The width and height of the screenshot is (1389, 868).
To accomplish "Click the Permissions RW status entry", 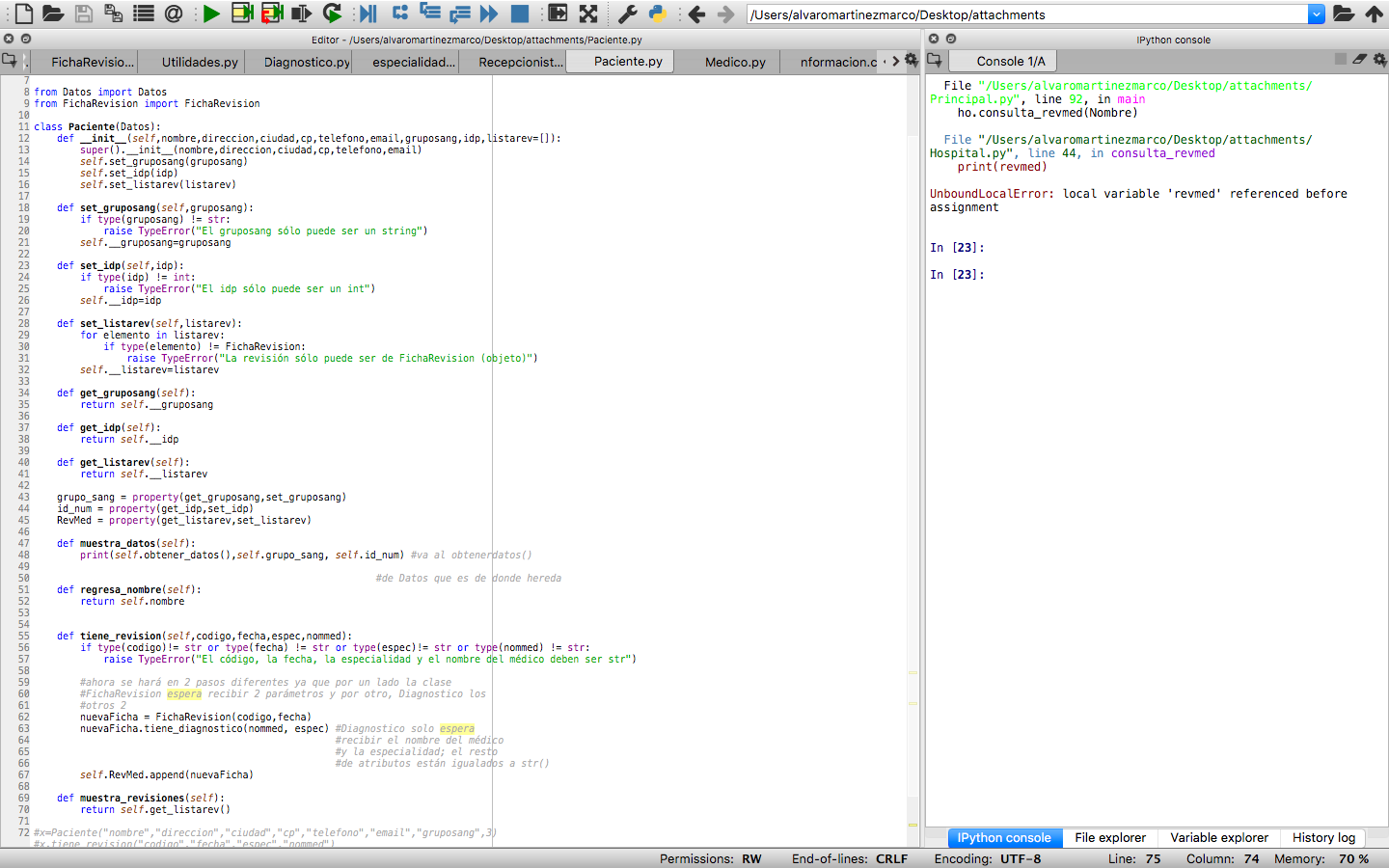I will pyautogui.click(x=711, y=858).
